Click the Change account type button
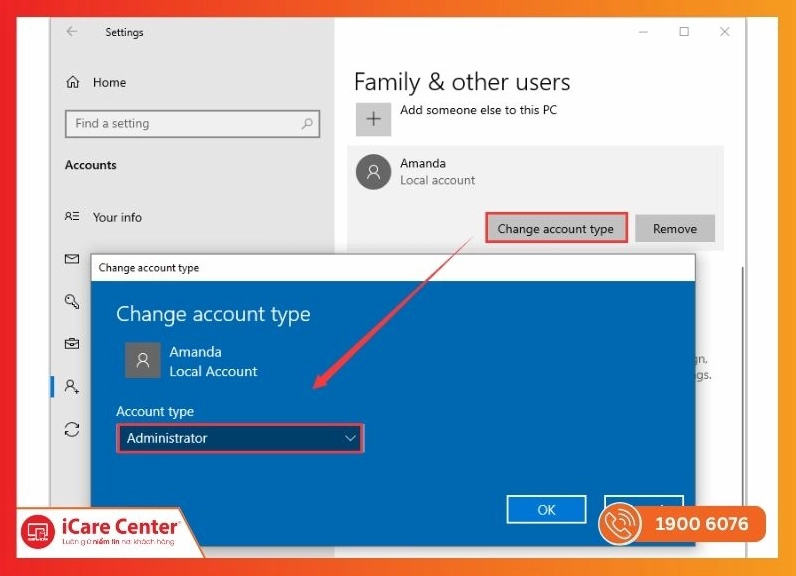The height and width of the screenshot is (576, 796). (556, 228)
